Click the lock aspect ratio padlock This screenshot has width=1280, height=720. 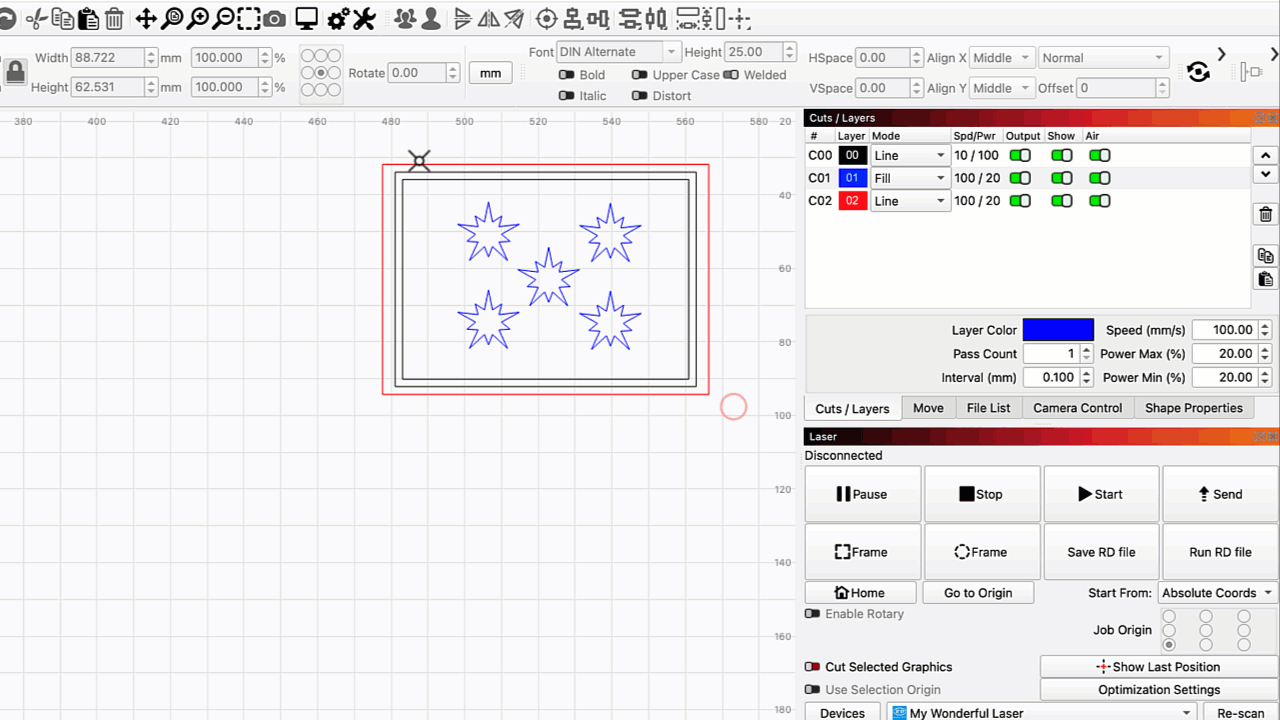(15, 72)
